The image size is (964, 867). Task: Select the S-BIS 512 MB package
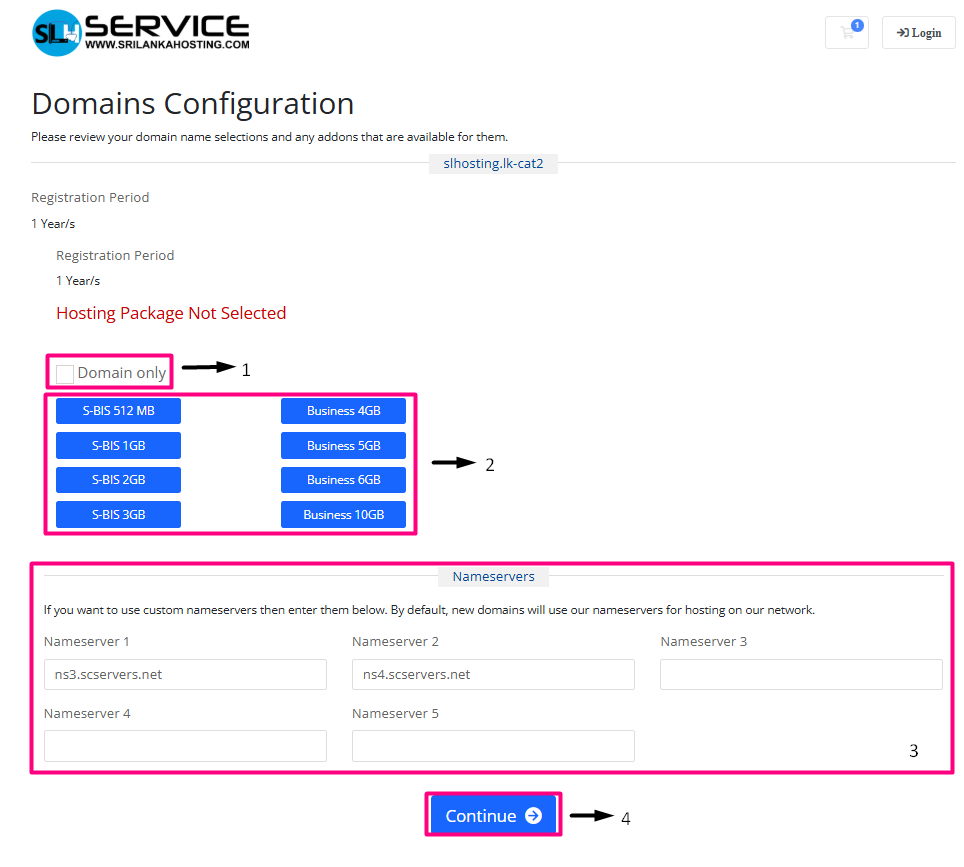pos(118,411)
